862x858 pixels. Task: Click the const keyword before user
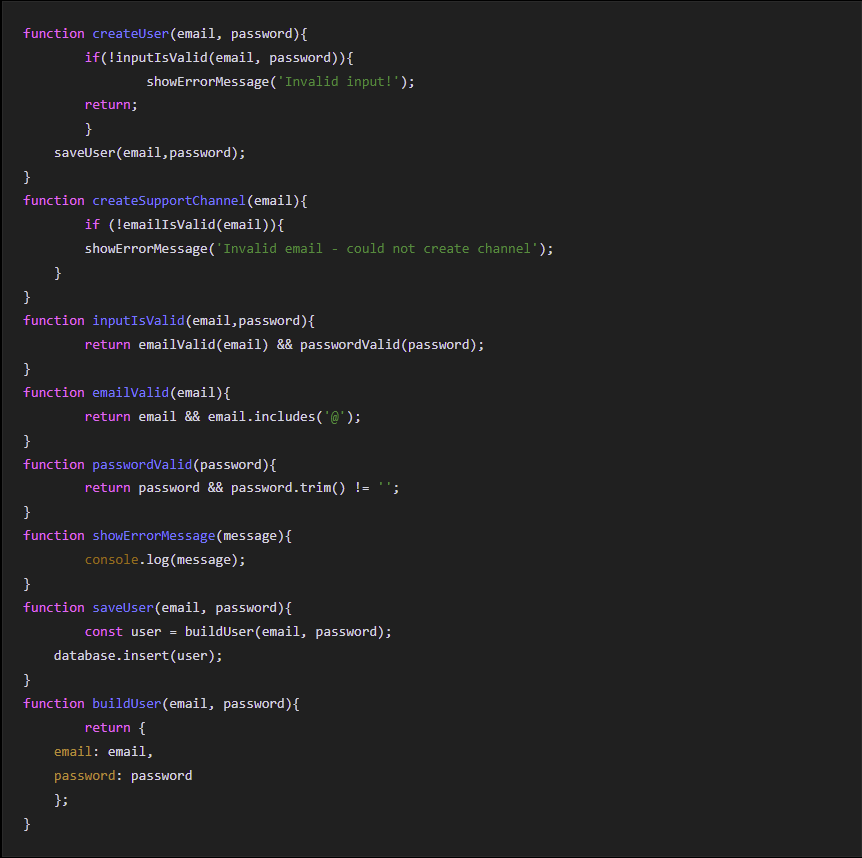point(104,632)
